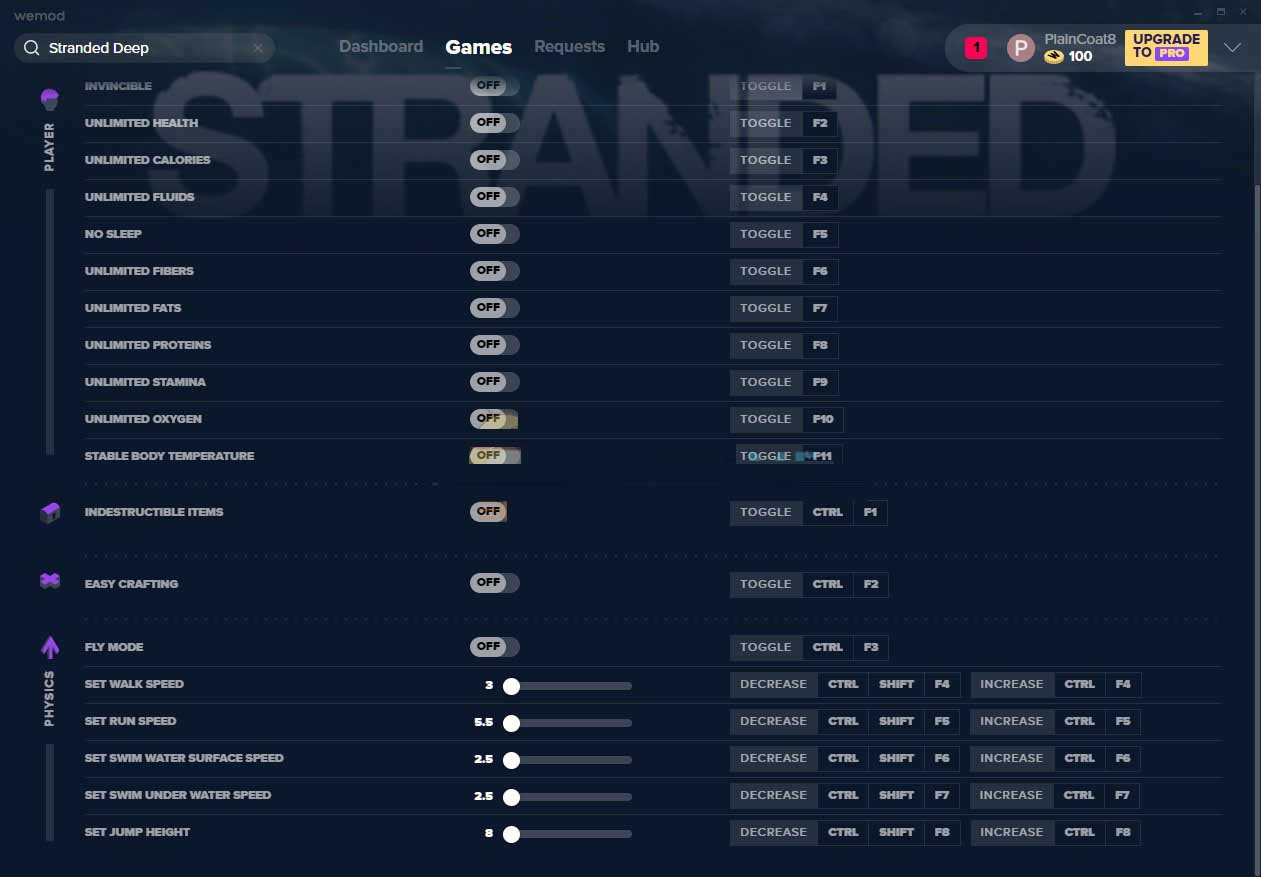1261x877 pixels.
Task: Click into the Stranded Deep search field
Action: tap(145, 48)
